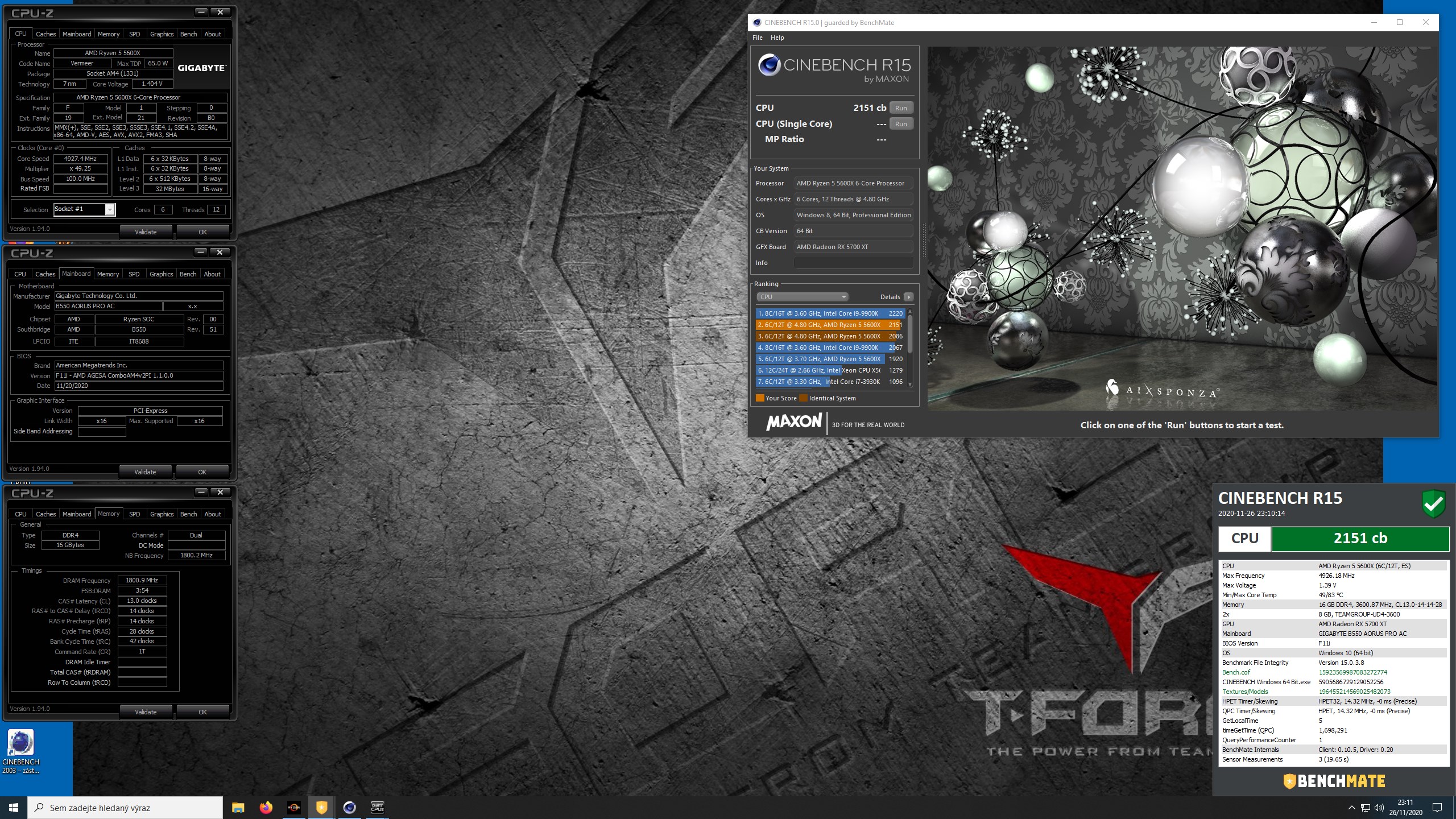Click Core Speed value 4927.4 MHz

(x=80, y=159)
